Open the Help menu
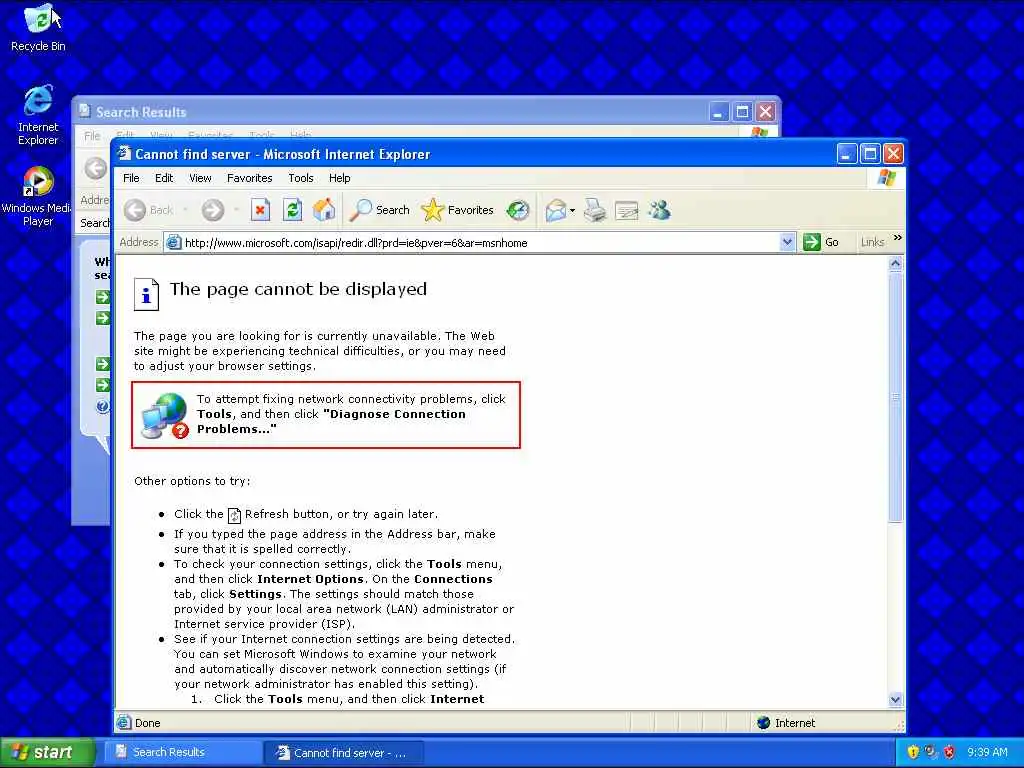This screenshot has height=768, width=1024. pyautogui.click(x=340, y=178)
